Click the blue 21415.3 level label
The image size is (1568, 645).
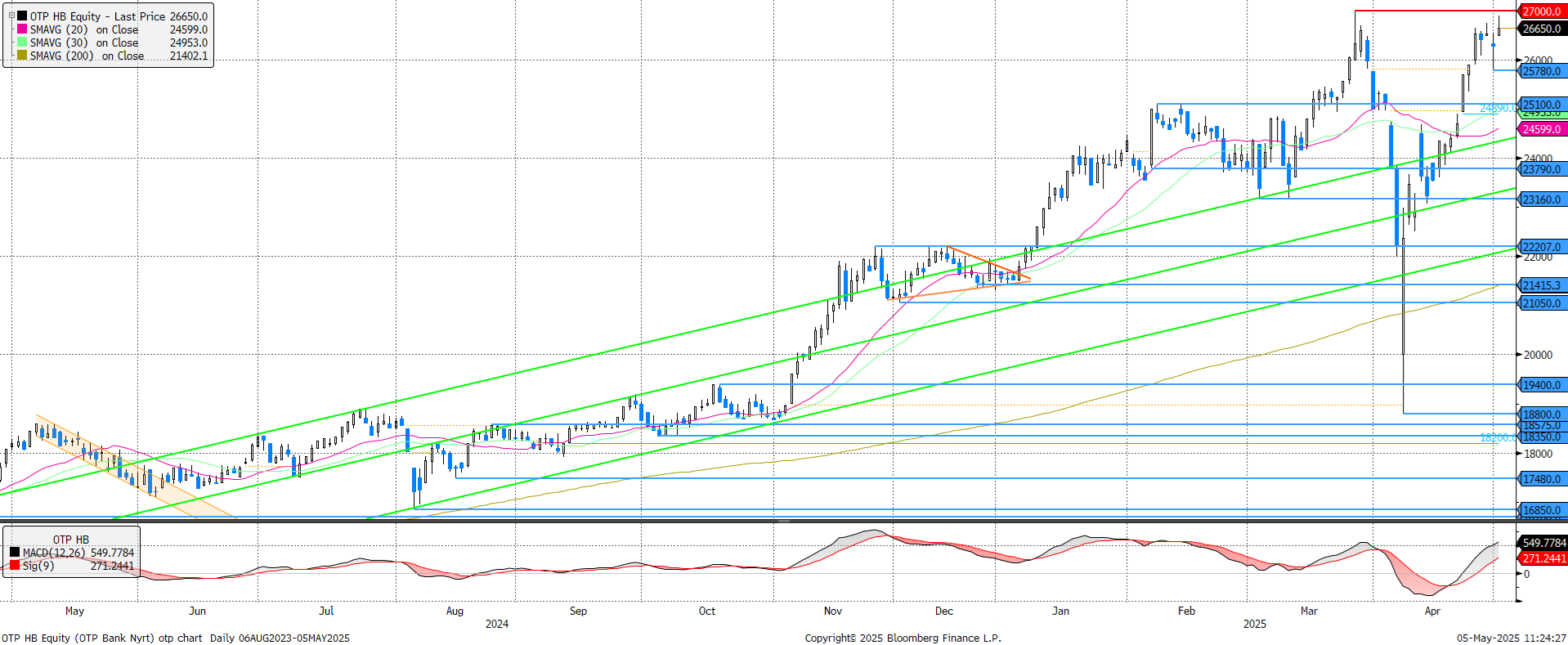(x=1542, y=285)
